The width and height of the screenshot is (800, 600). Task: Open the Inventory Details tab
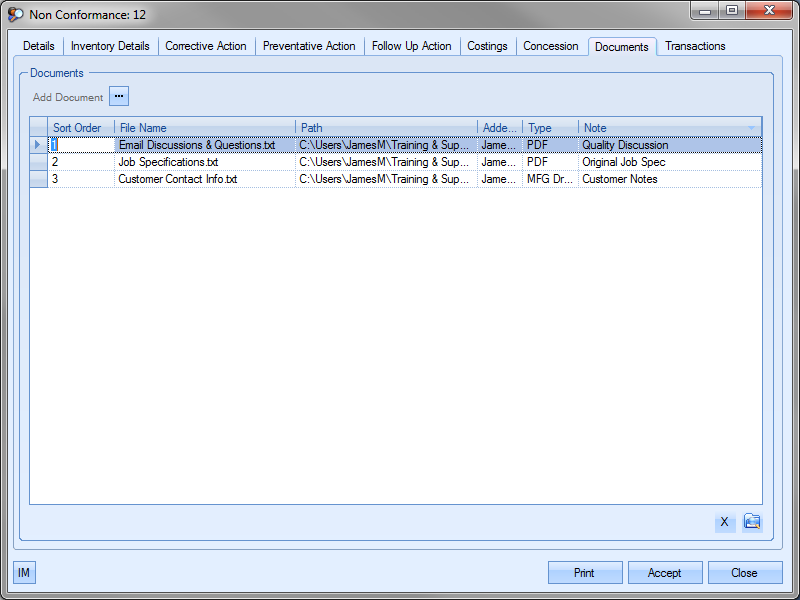(x=110, y=46)
